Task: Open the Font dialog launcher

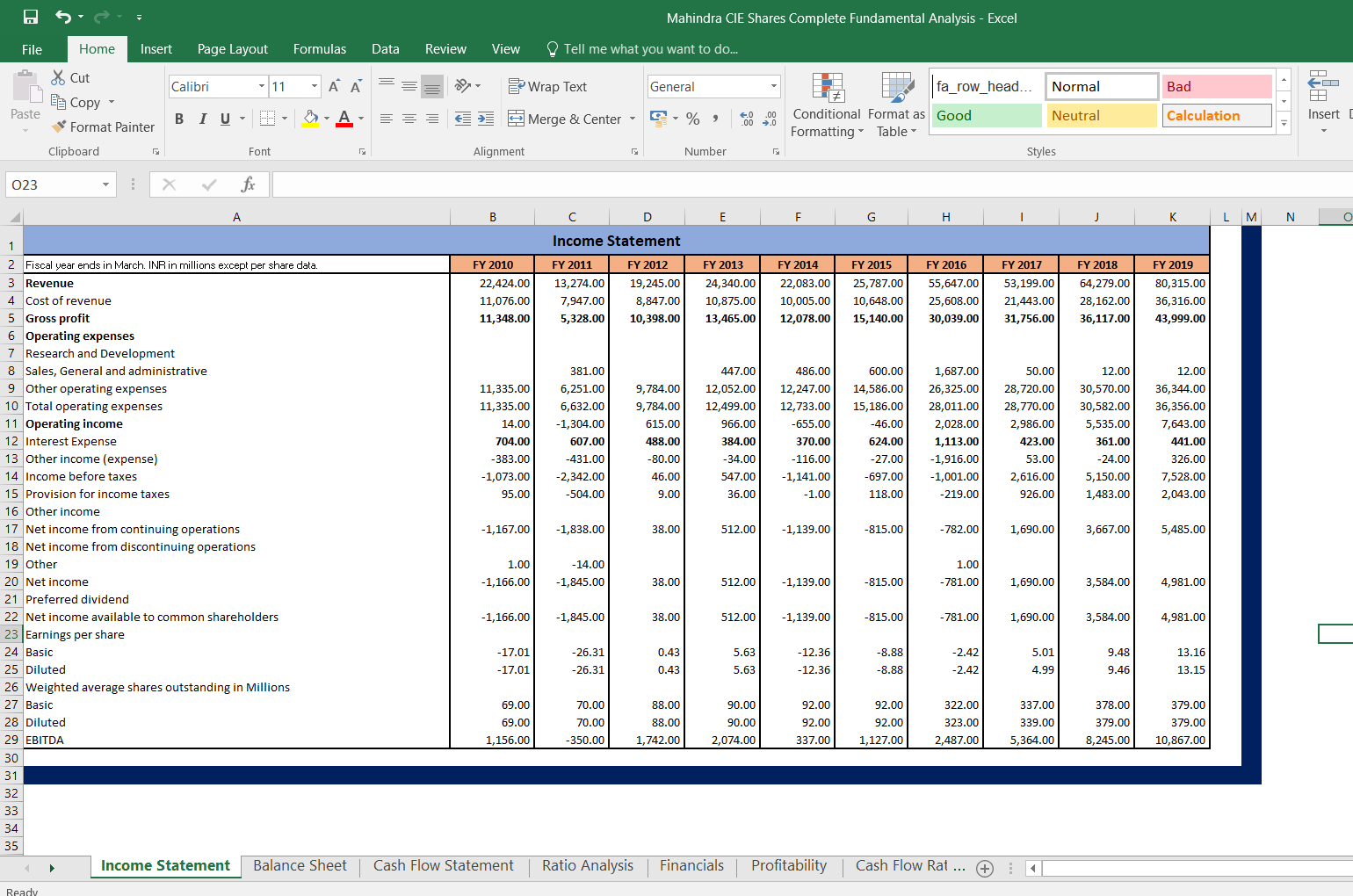Action: pyautogui.click(x=362, y=152)
